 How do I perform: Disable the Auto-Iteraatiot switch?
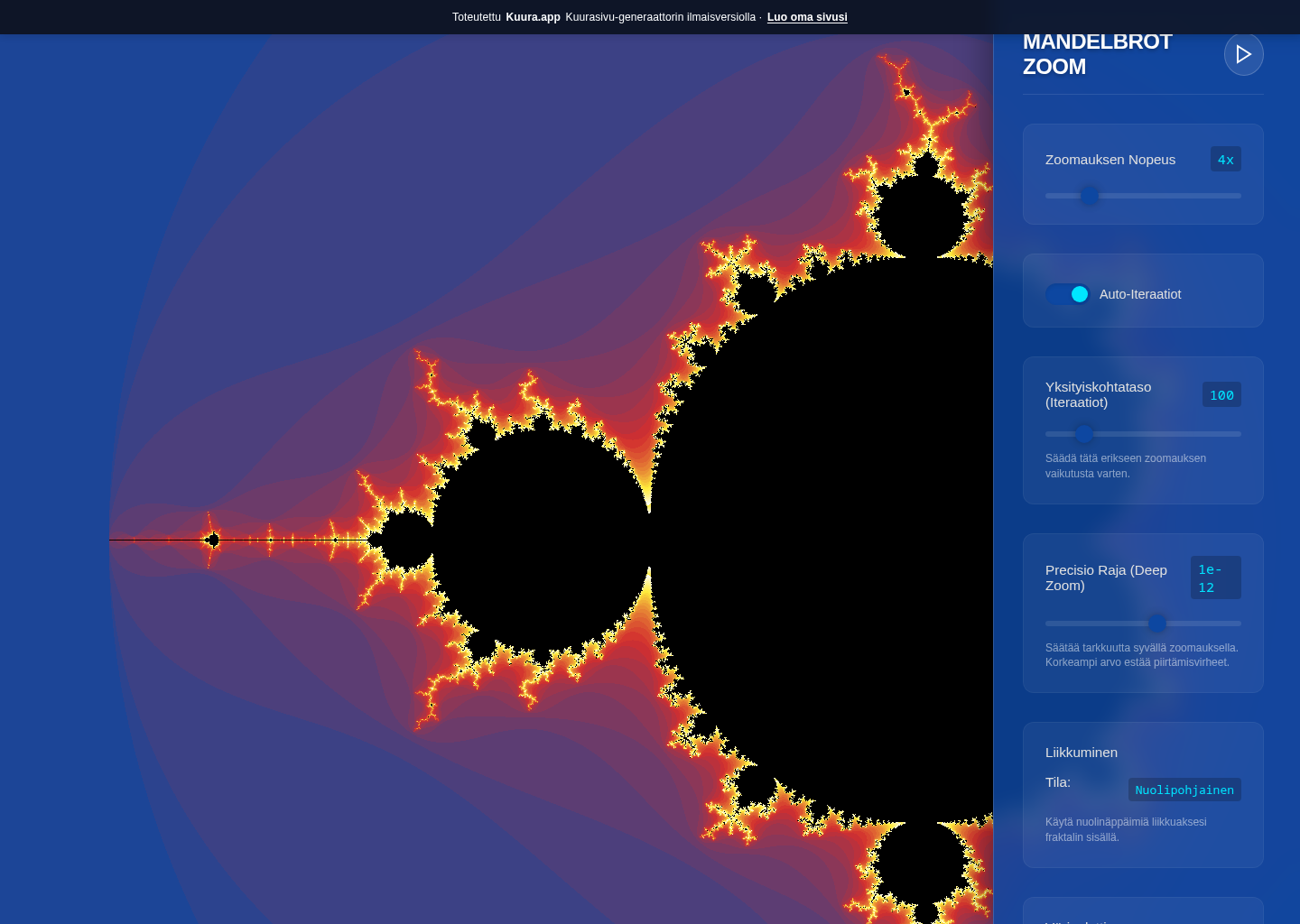1068,294
